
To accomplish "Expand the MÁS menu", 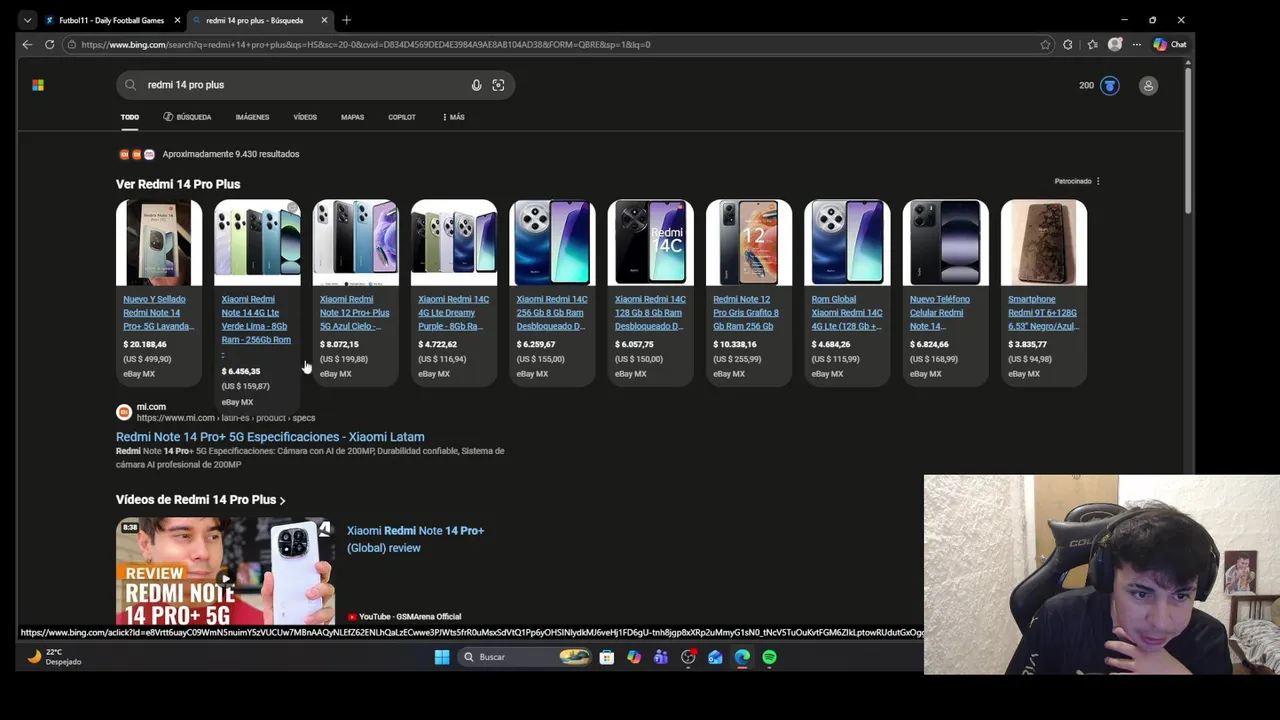I will [x=453, y=117].
